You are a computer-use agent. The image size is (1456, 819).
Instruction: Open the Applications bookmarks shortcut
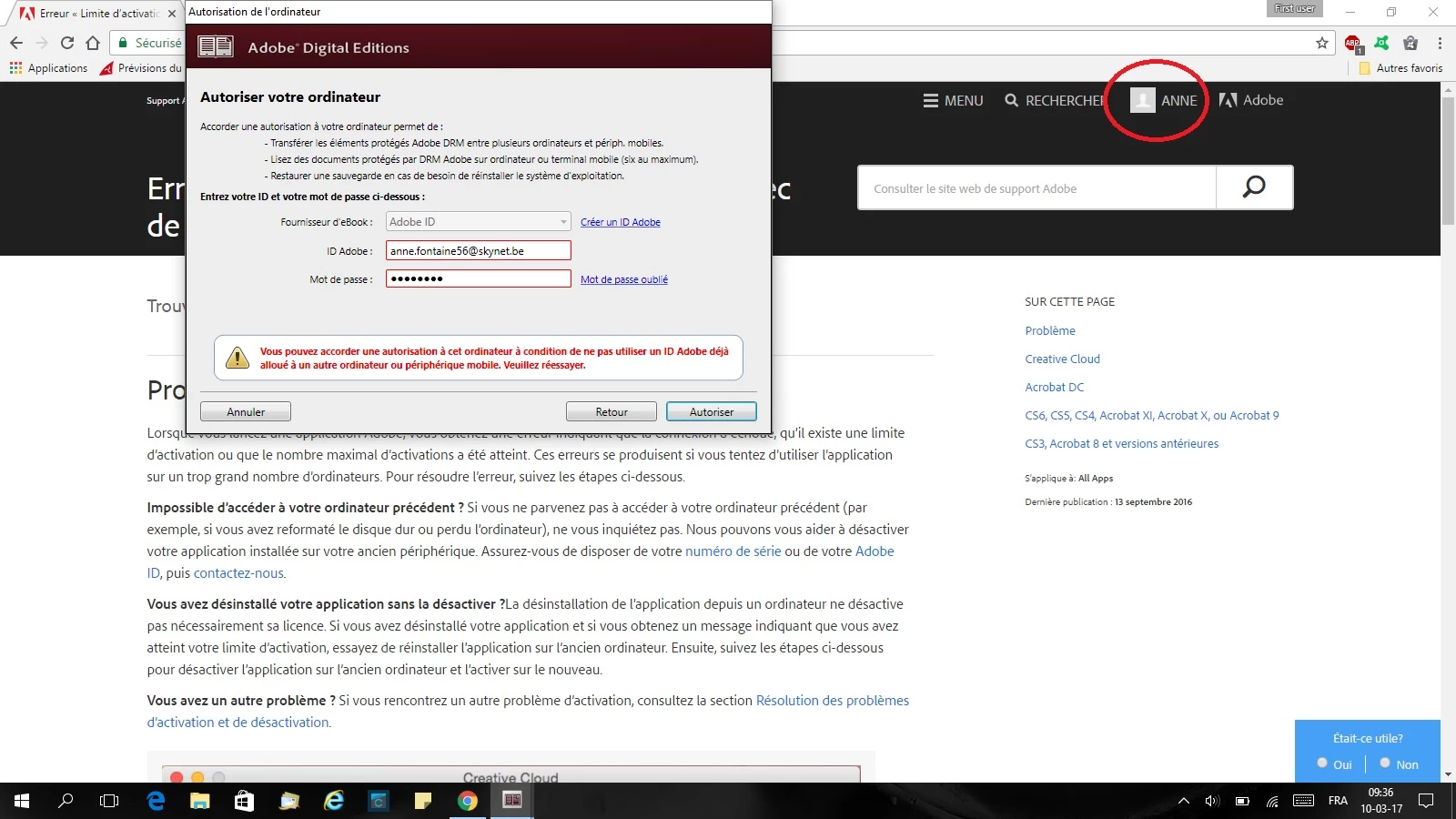[48, 68]
